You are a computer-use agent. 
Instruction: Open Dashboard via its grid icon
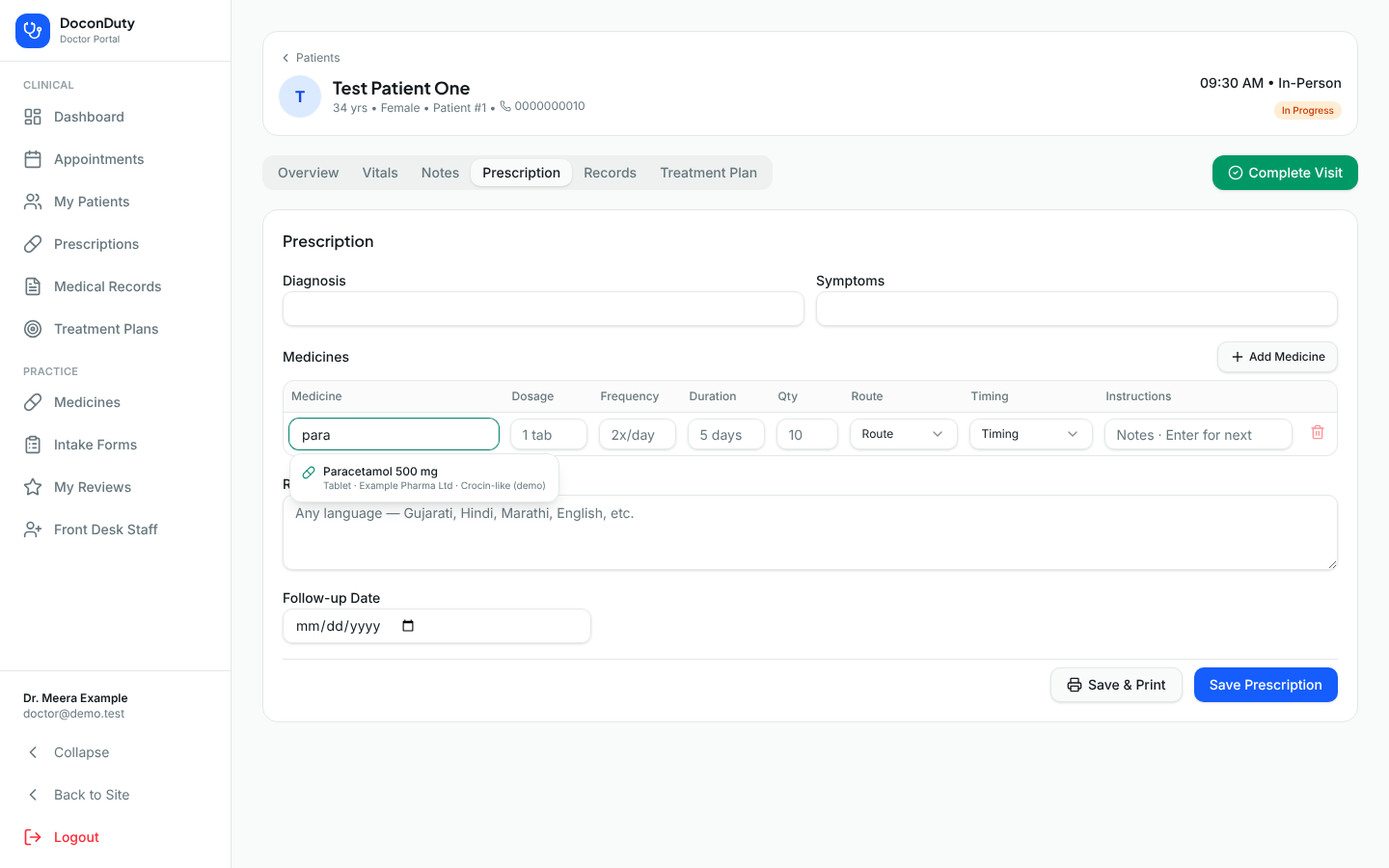pyautogui.click(x=33, y=117)
